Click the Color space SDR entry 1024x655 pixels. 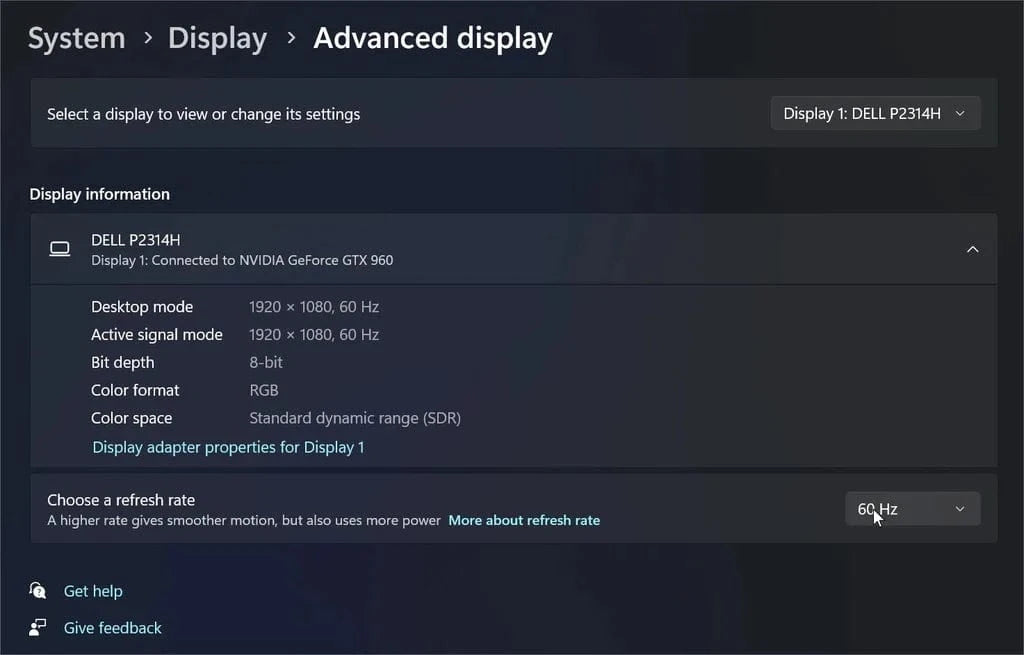(x=355, y=418)
